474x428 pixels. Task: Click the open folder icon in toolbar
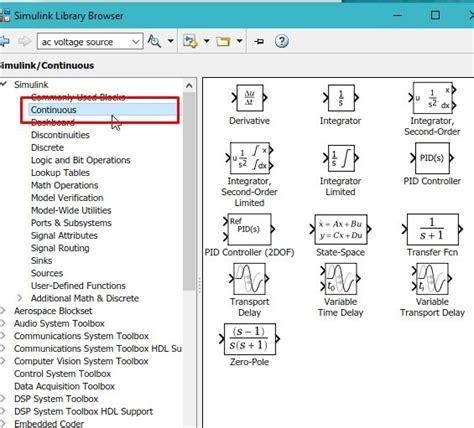(x=223, y=41)
